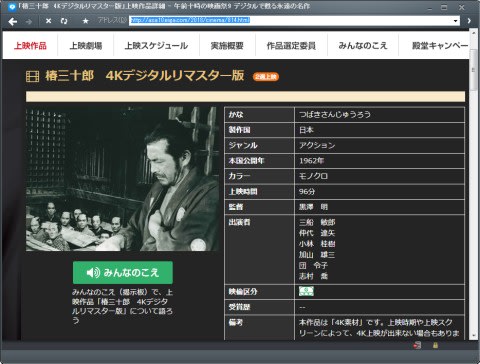Image resolution: width=480 pixels, height=364 pixels.
Task: Click cast name 小林 桂樹
Action: point(317,244)
